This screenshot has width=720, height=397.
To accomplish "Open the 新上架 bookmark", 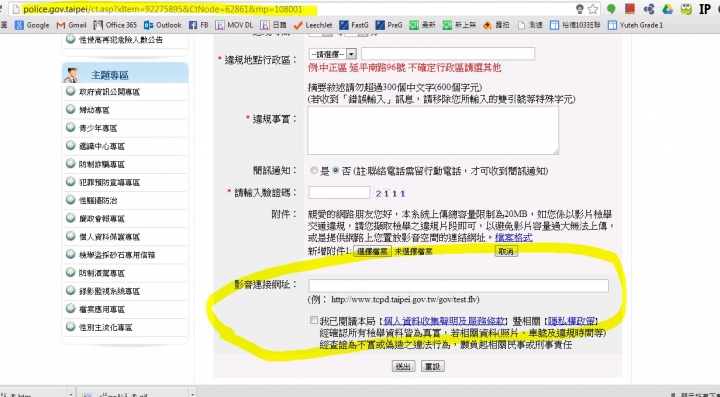I will point(459,25).
